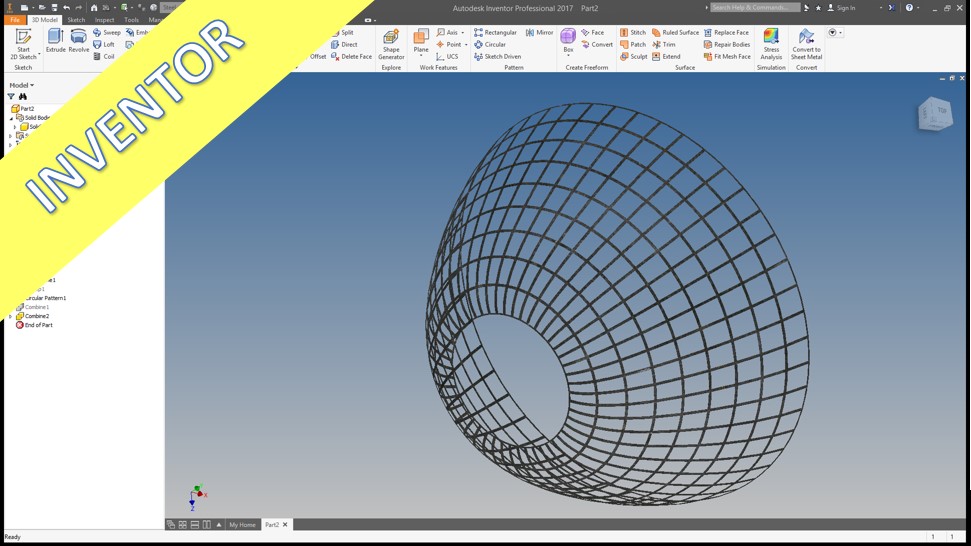Create a work Plane
The width and height of the screenshot is (971, 546).
pyautogui.click(x=421, y=41)
